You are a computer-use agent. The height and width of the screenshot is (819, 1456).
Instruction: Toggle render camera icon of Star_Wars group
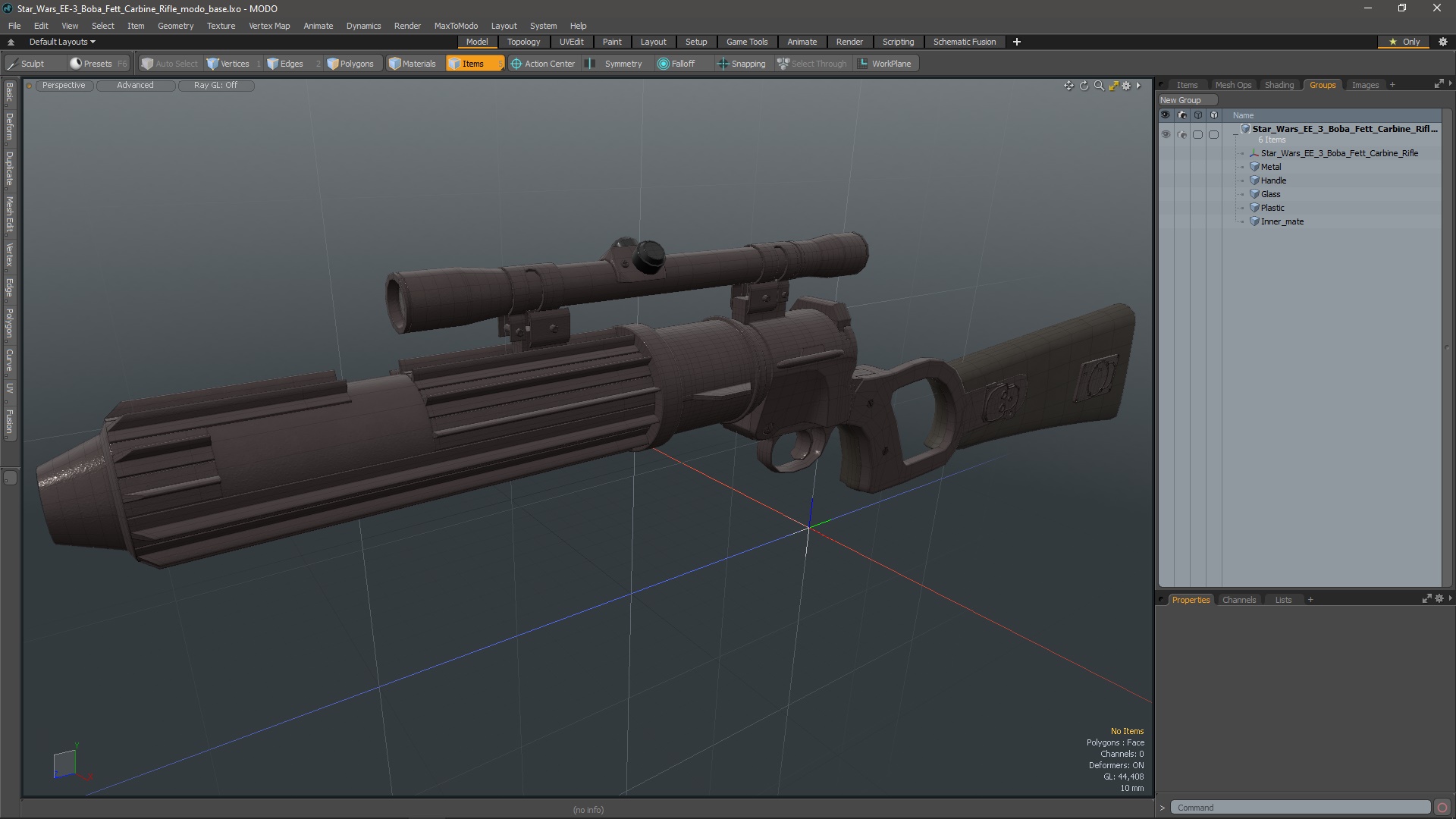point(1182,134)
